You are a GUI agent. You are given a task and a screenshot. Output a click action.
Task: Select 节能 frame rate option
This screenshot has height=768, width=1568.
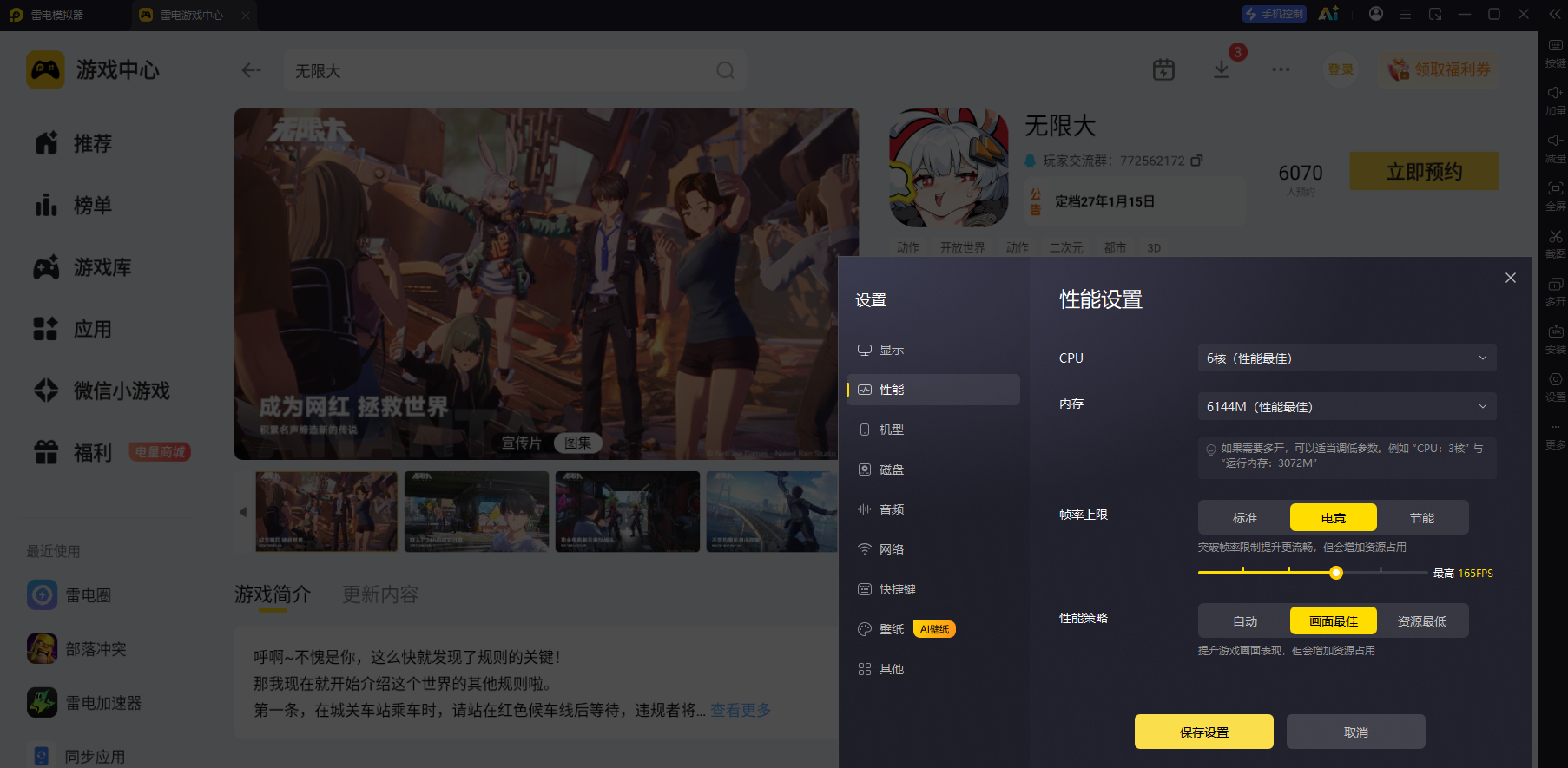pos(1422,517)
